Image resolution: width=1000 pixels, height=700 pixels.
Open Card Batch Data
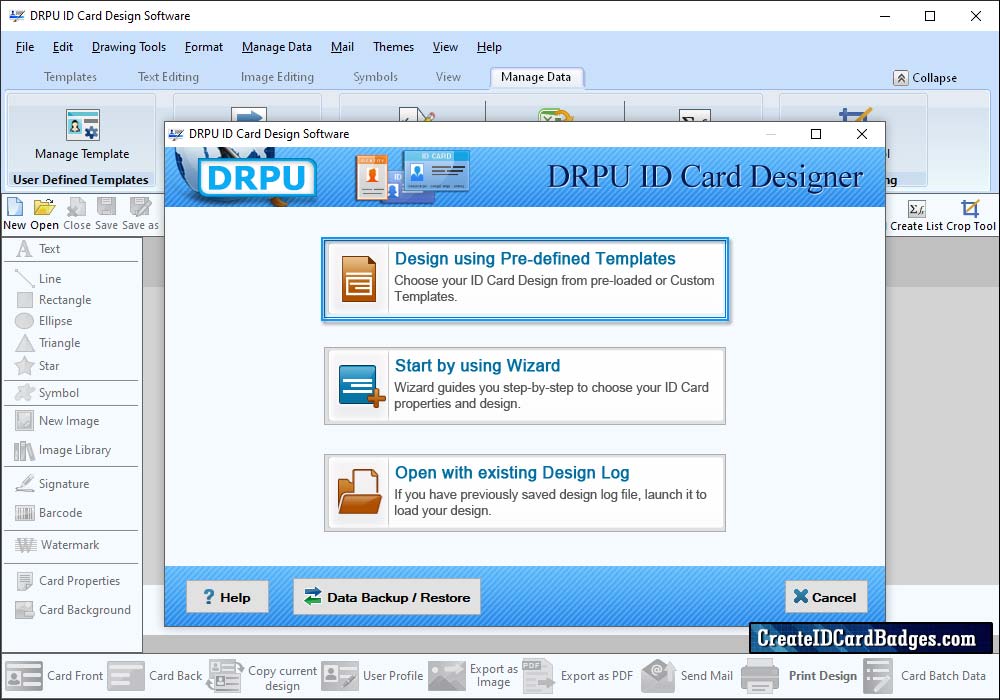click(x=925, y=676)
